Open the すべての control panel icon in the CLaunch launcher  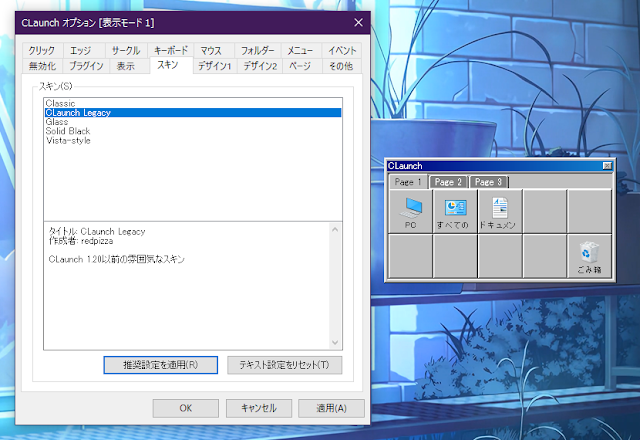click(x=455, y=211)
